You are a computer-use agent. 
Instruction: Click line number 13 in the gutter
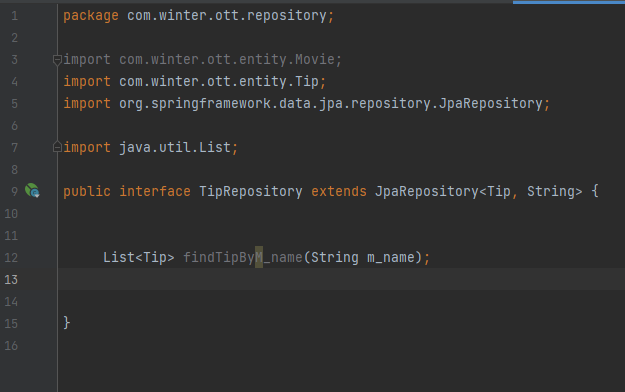(x=11, y=280)
